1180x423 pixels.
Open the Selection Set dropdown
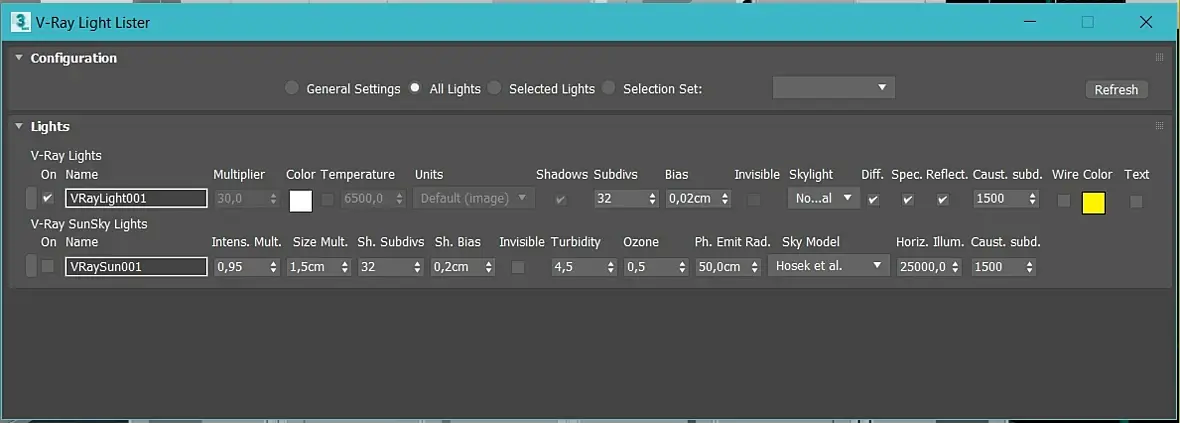[x=834, y=87]
